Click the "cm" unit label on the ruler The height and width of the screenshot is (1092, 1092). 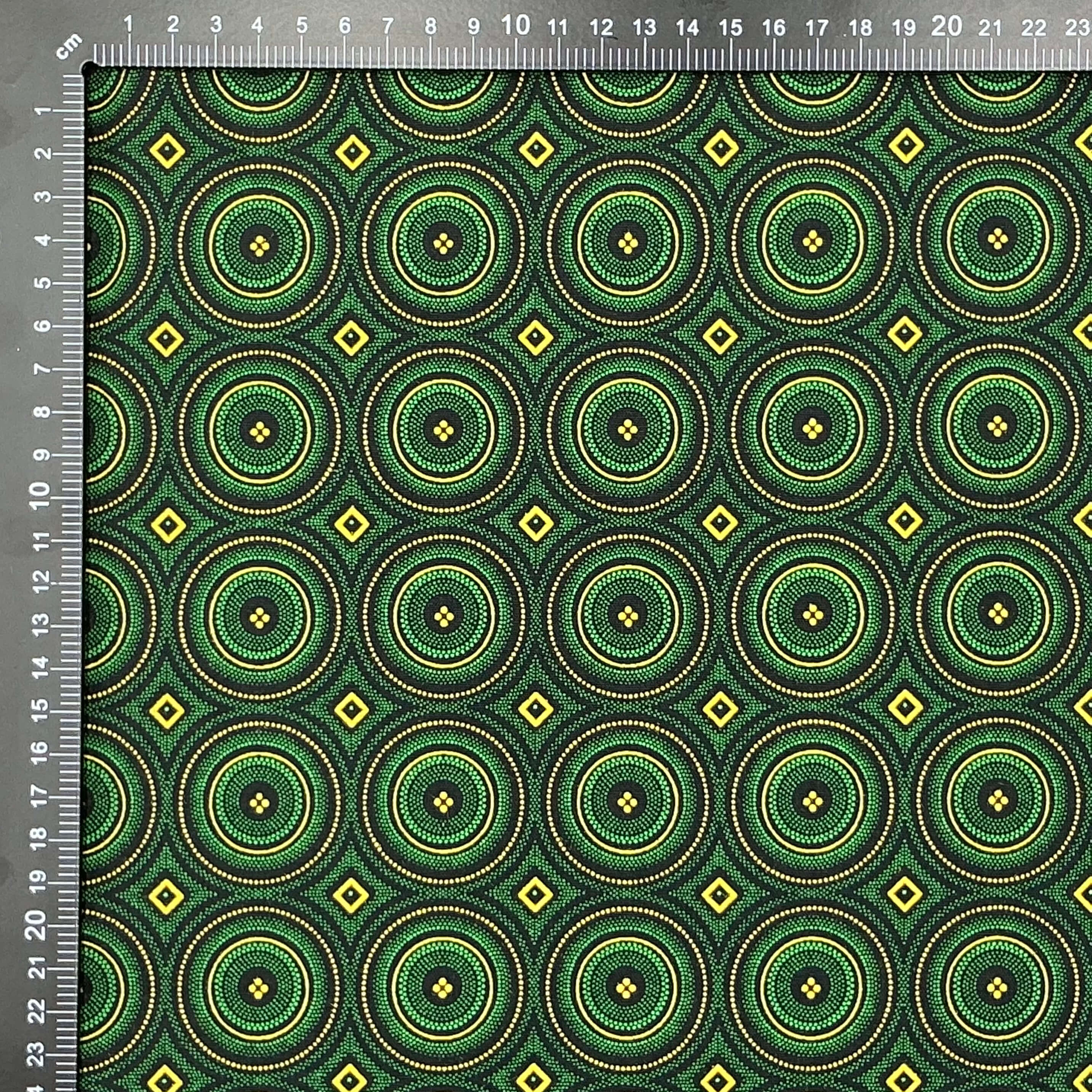[69, 46]
